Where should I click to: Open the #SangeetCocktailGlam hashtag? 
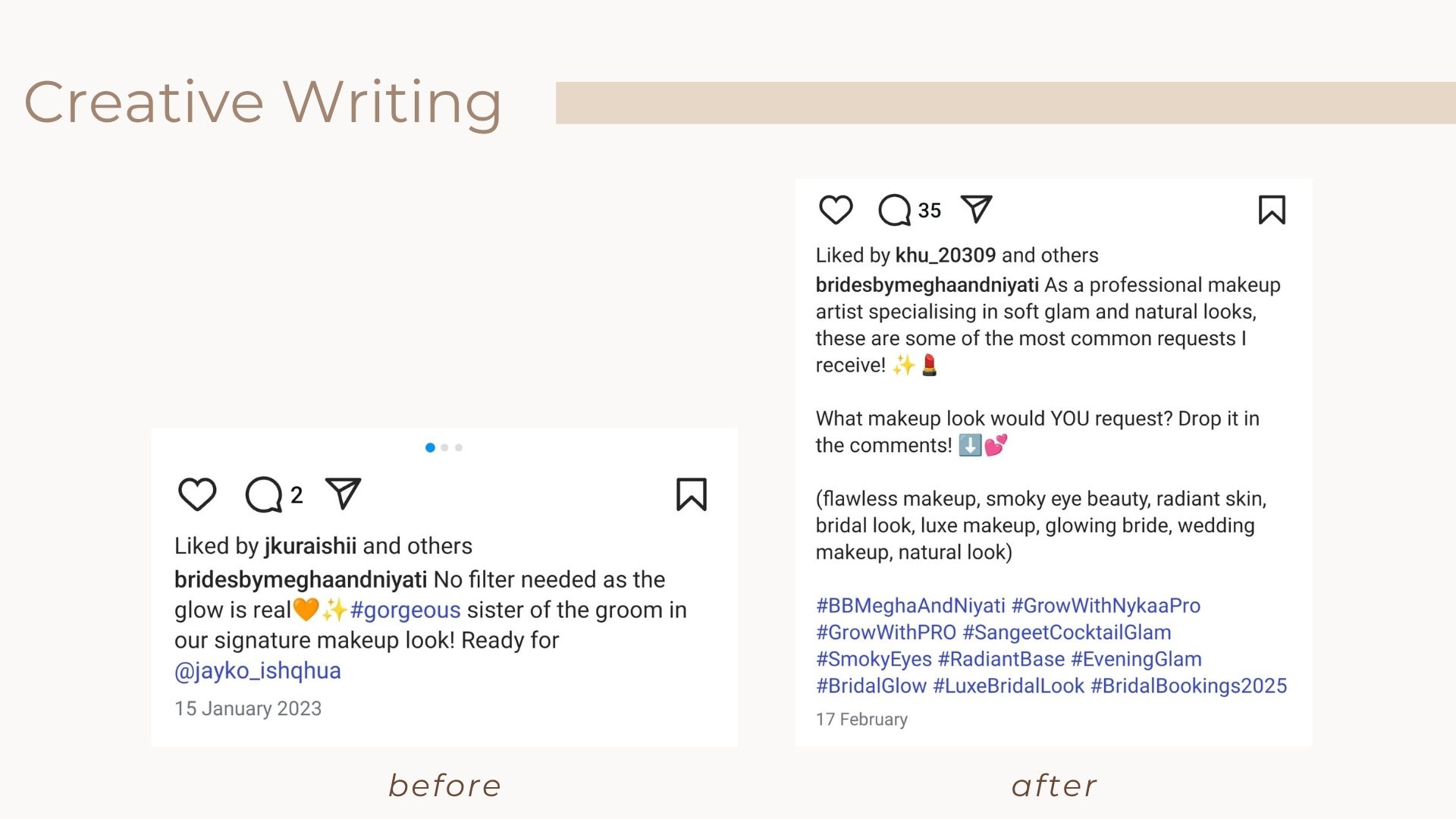(x=1067, y=632)
